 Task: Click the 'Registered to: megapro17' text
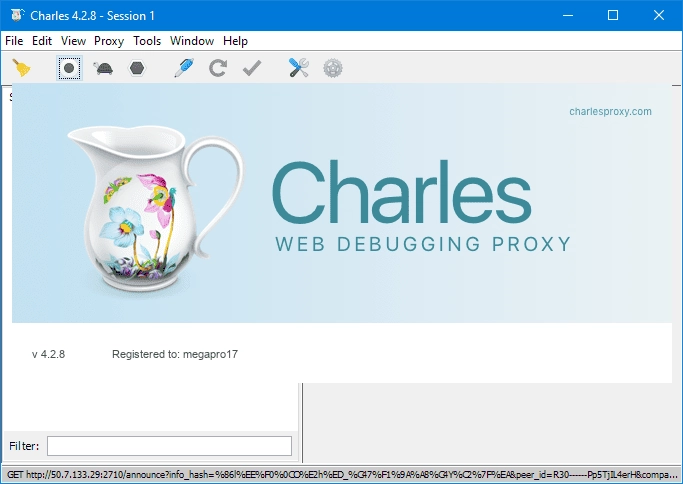175,354
